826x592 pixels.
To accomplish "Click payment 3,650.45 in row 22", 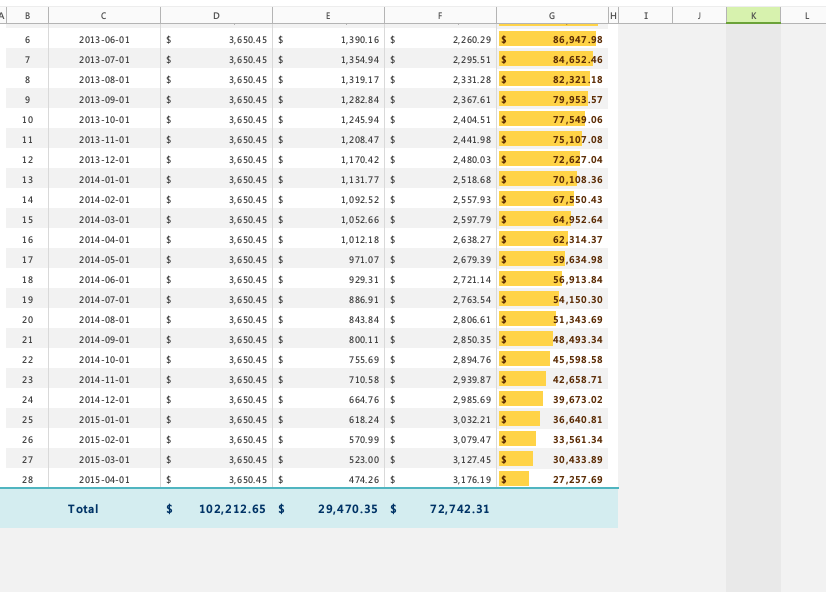I will 216,360.
